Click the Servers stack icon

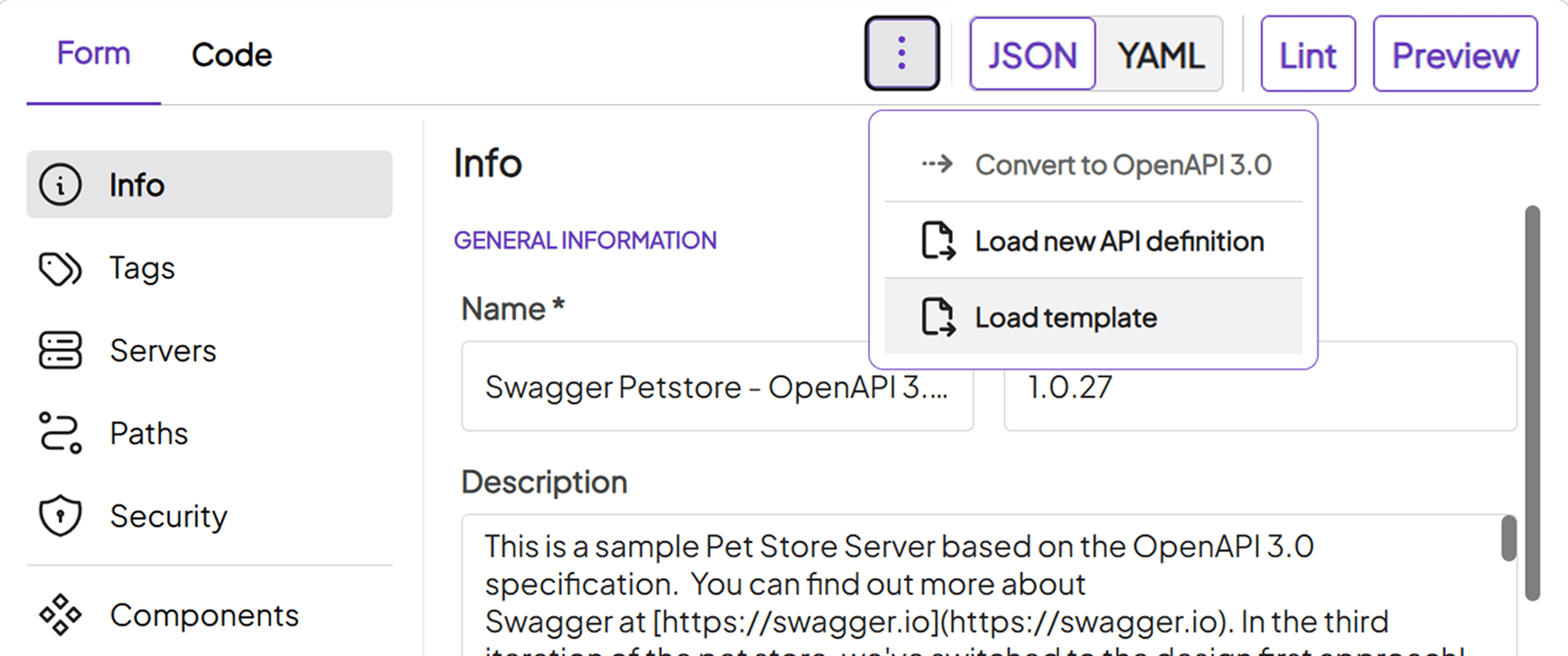coord(59,351)
